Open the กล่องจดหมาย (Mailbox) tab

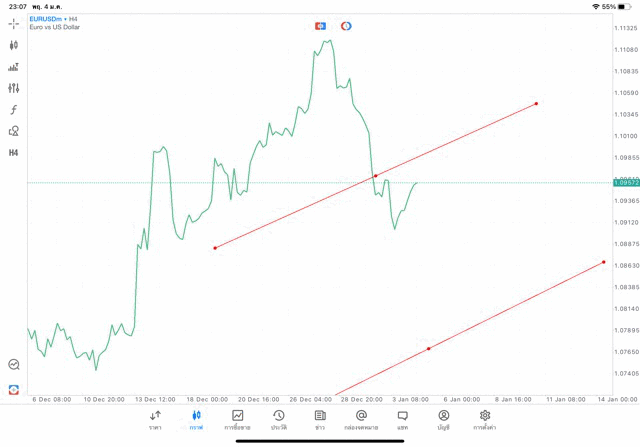pos(361,420)
